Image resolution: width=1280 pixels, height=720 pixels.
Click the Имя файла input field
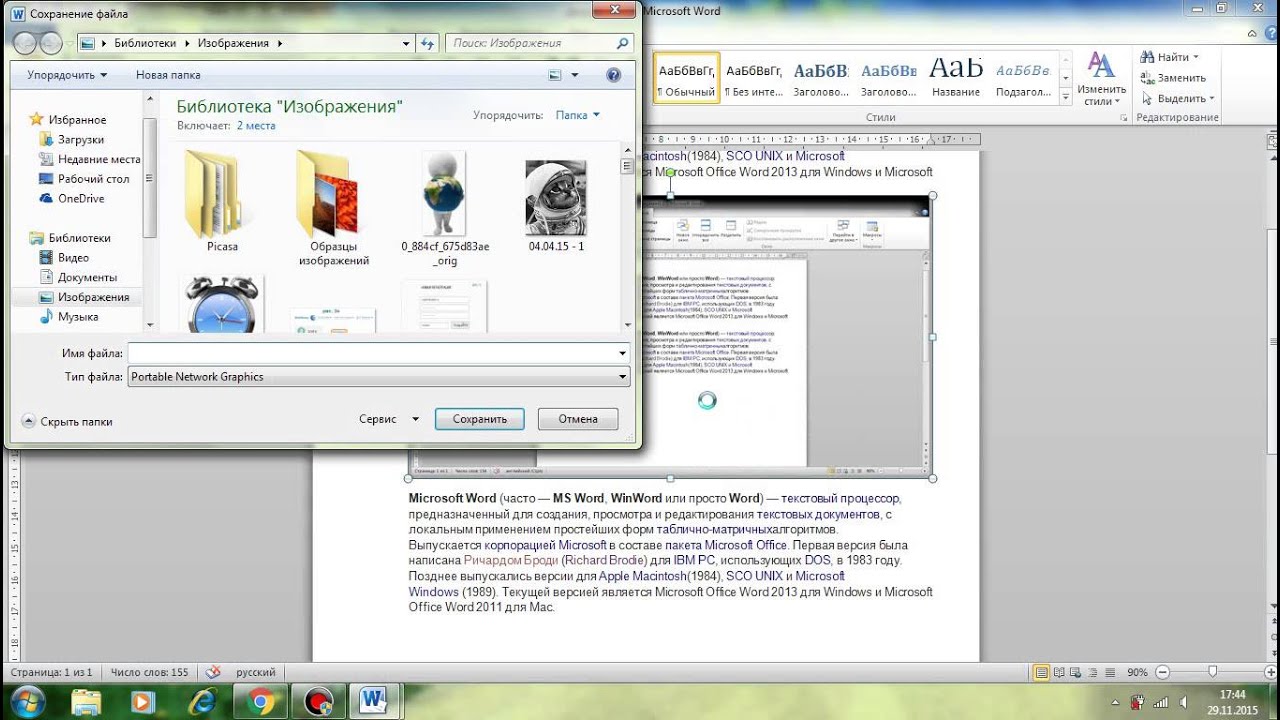coord(371,353)
